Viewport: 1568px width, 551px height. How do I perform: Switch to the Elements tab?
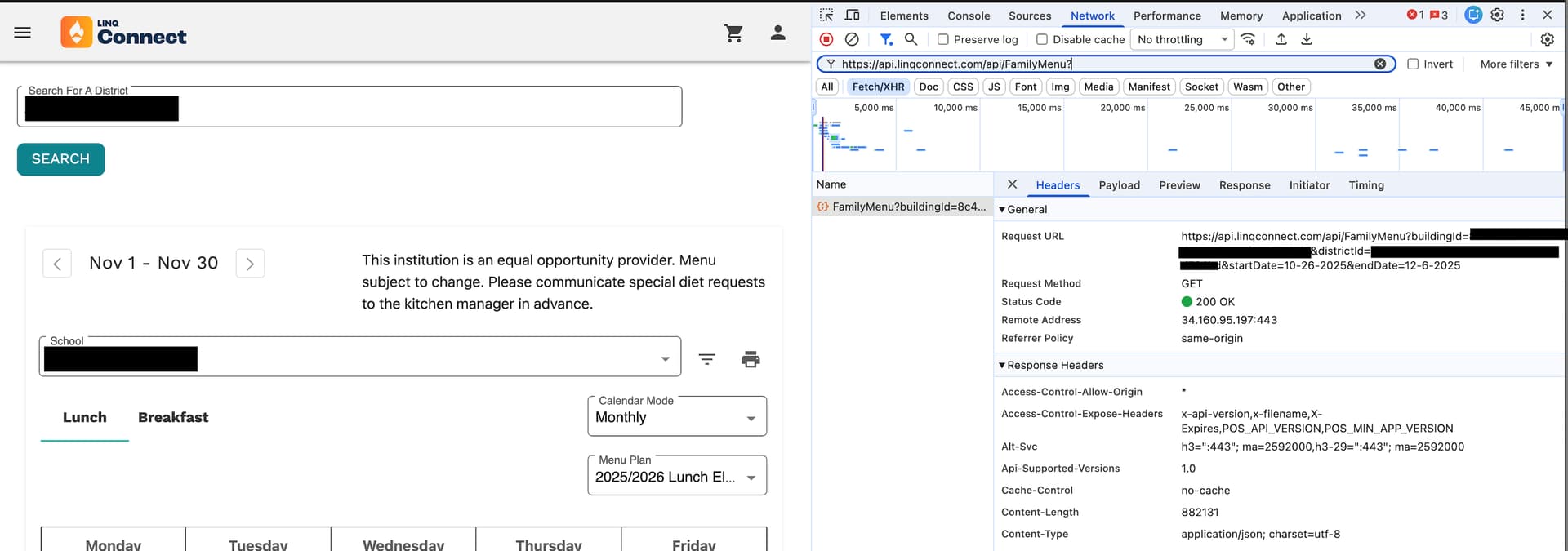point(904,16)
